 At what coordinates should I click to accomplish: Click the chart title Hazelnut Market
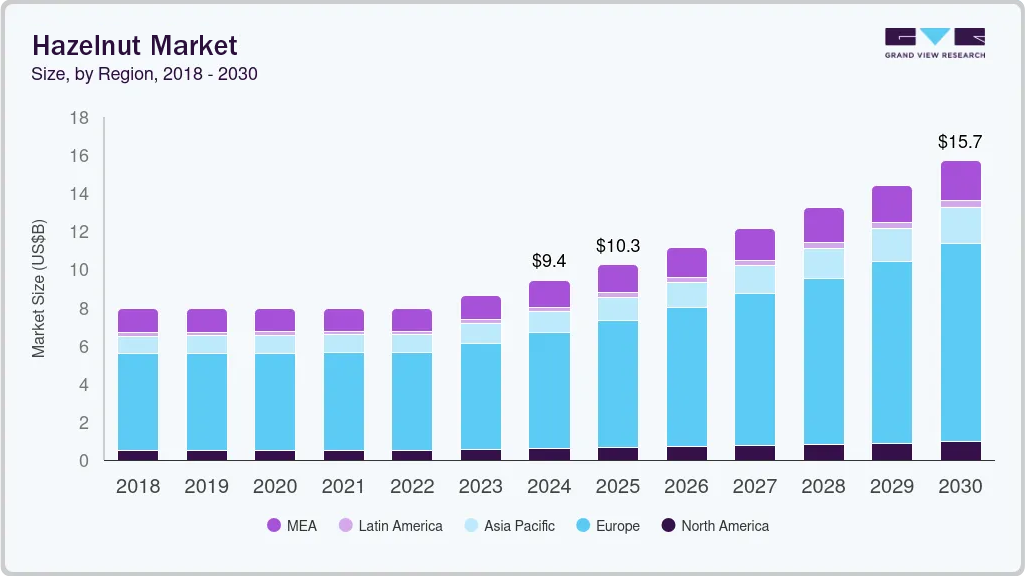[135, 46]
